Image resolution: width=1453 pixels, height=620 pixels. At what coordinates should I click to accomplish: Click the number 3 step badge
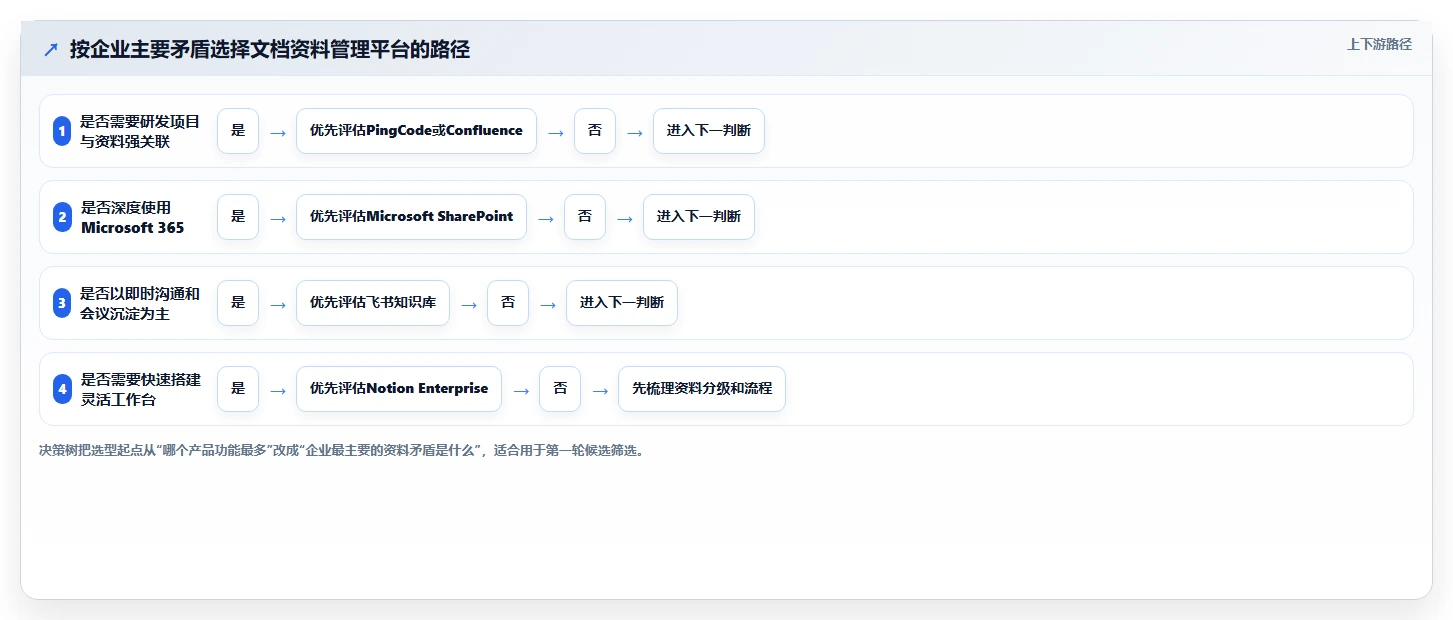[62, 303]
